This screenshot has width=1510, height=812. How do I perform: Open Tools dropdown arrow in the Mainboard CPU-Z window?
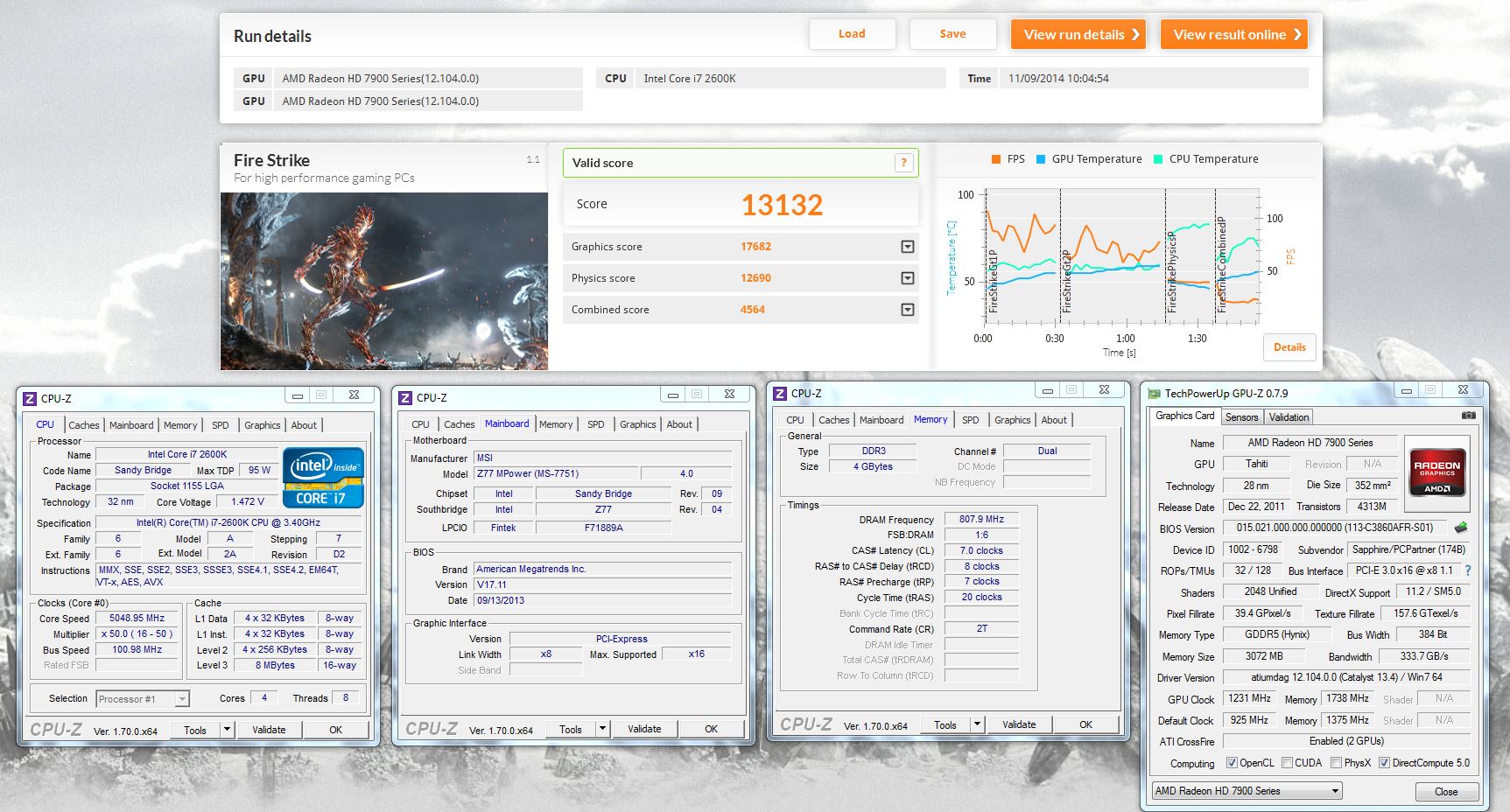pyautogui.click(x=602, y=729)
